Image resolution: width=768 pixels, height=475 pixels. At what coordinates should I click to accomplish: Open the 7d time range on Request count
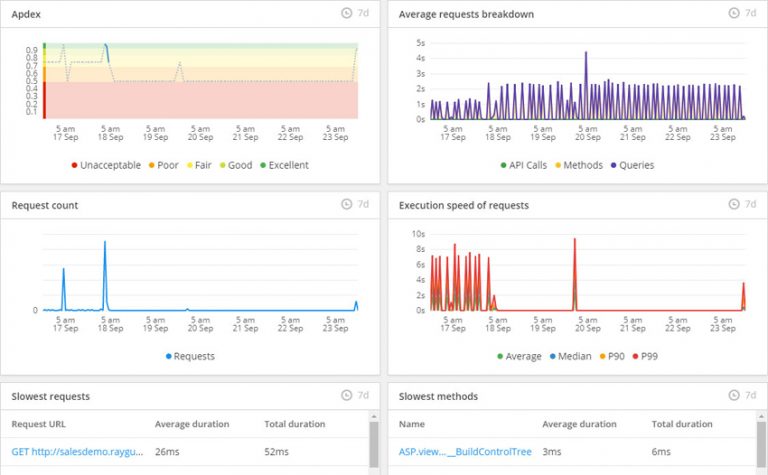(363, 204)
